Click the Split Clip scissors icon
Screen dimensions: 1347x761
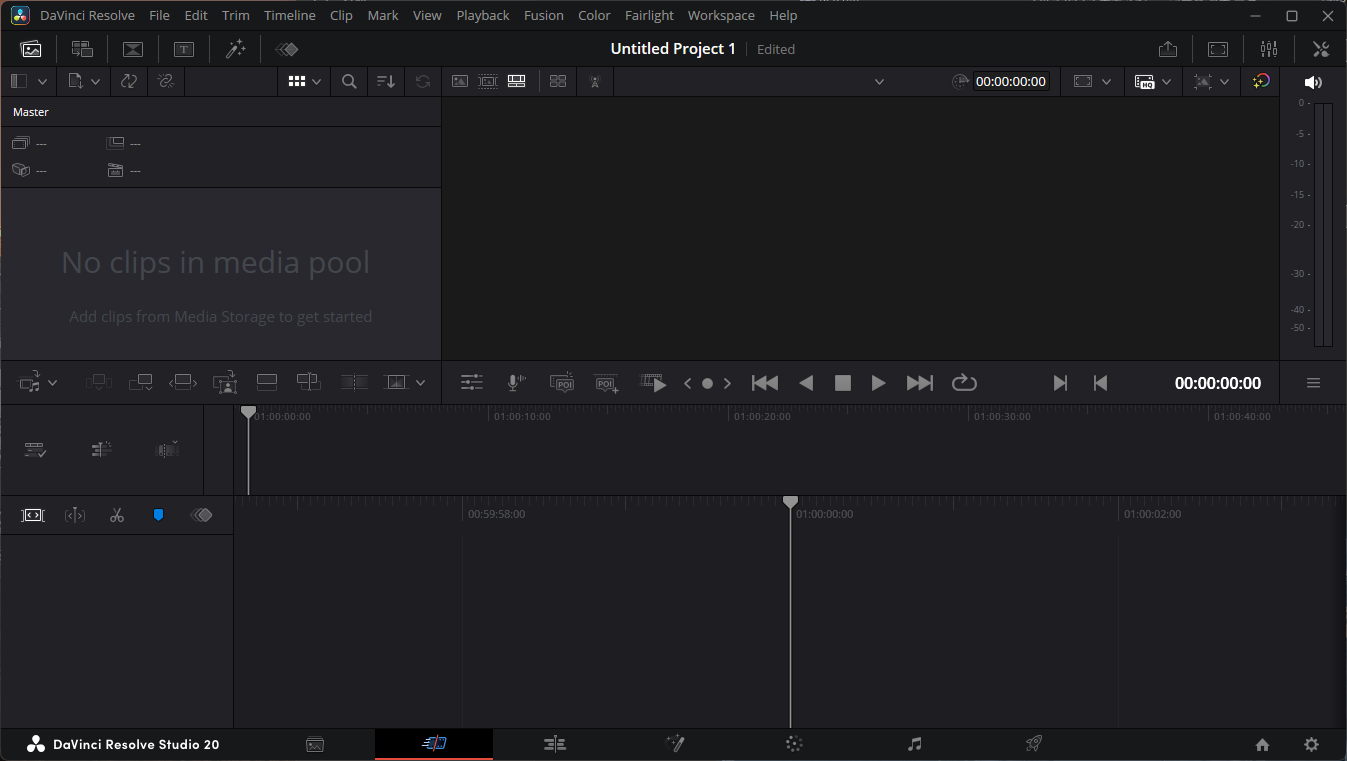[x=117, y=515]
